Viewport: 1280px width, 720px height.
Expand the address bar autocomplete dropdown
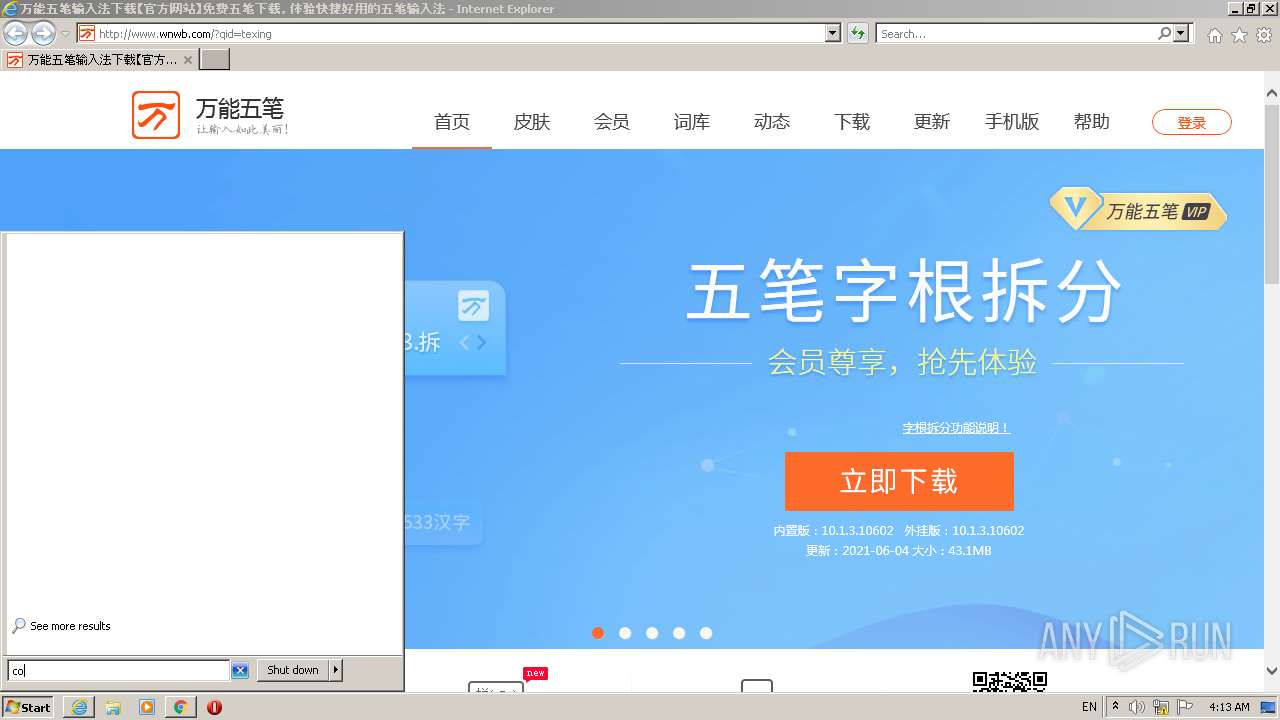coord(833,33)
